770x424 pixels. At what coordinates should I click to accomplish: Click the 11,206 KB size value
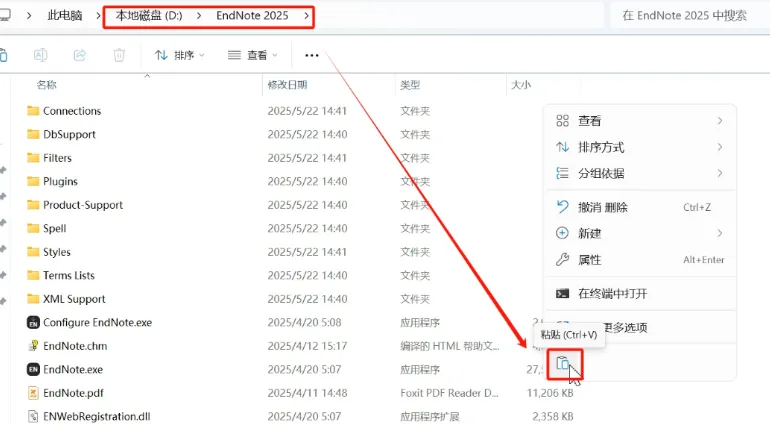550,393
